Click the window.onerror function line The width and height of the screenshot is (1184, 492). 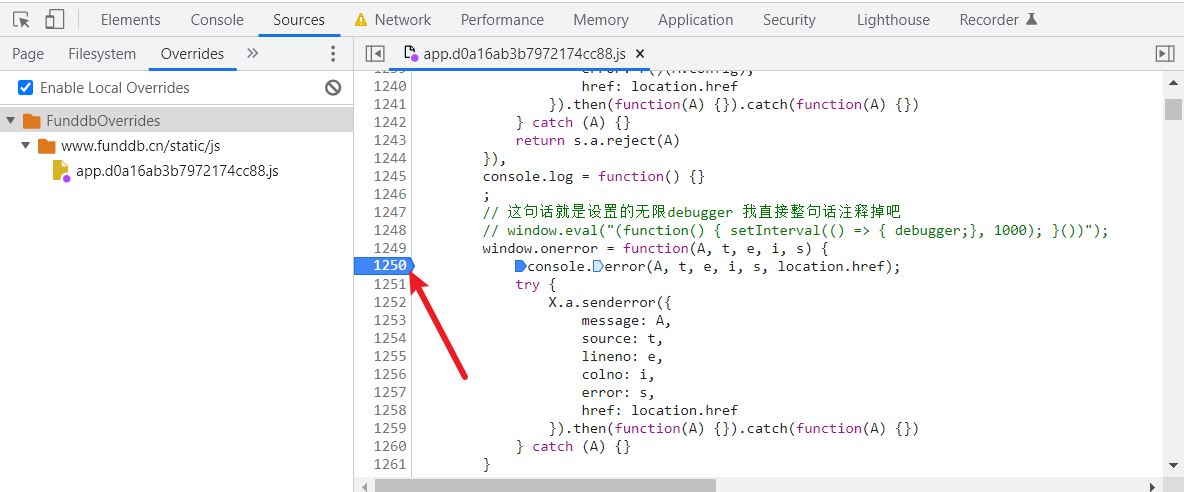655,248
